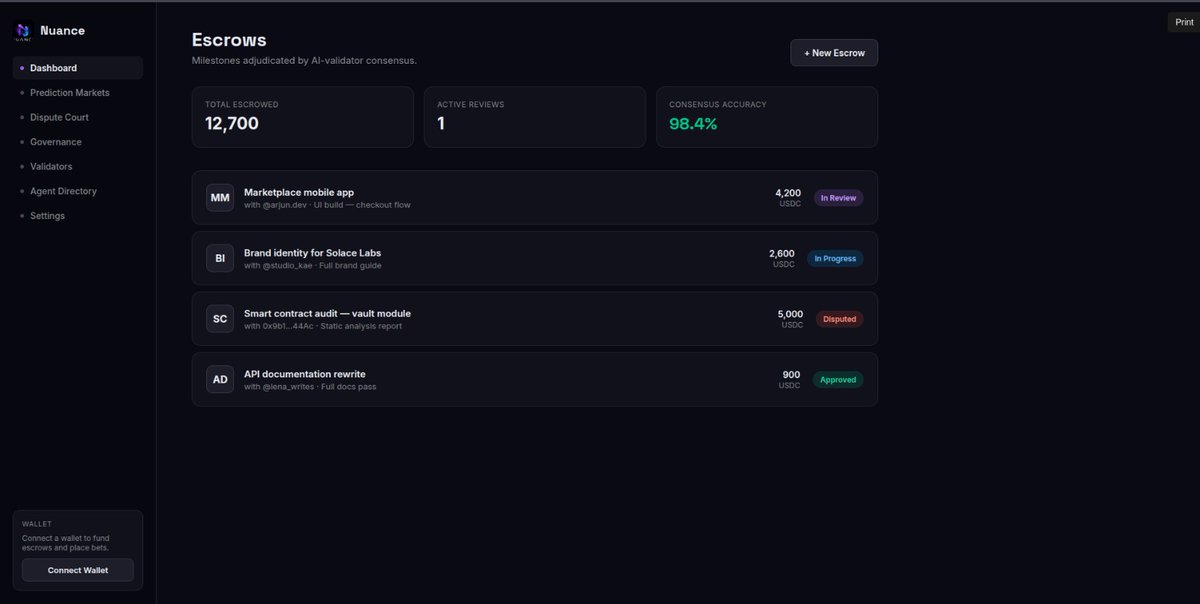Screen dimensions: 1200x604
Task: Open the API documentation rewrite escrow
Action: [535, 379]
